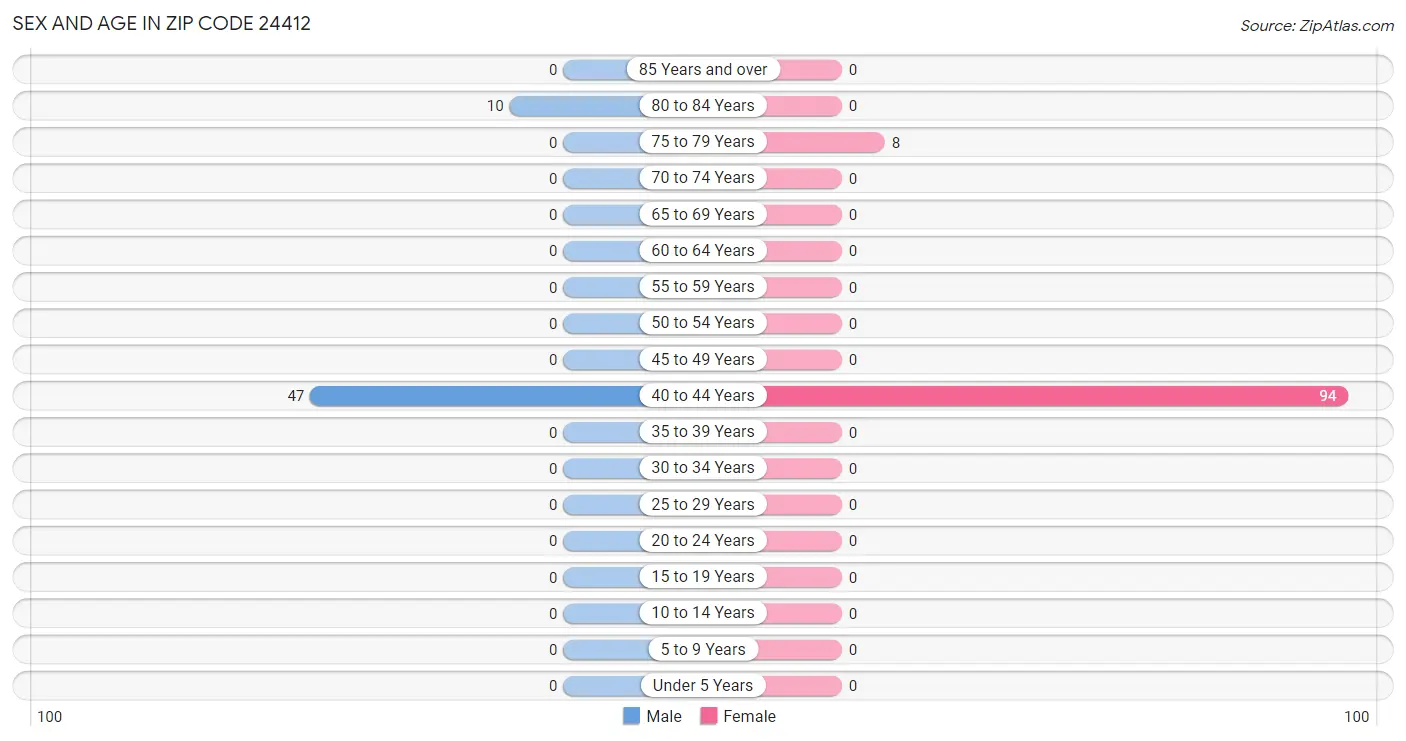This screenshot has height=741, width=1406.
Task: Open the ZipAtlas.com source link
Action: pyautogui.click(x=1317, y=26)
